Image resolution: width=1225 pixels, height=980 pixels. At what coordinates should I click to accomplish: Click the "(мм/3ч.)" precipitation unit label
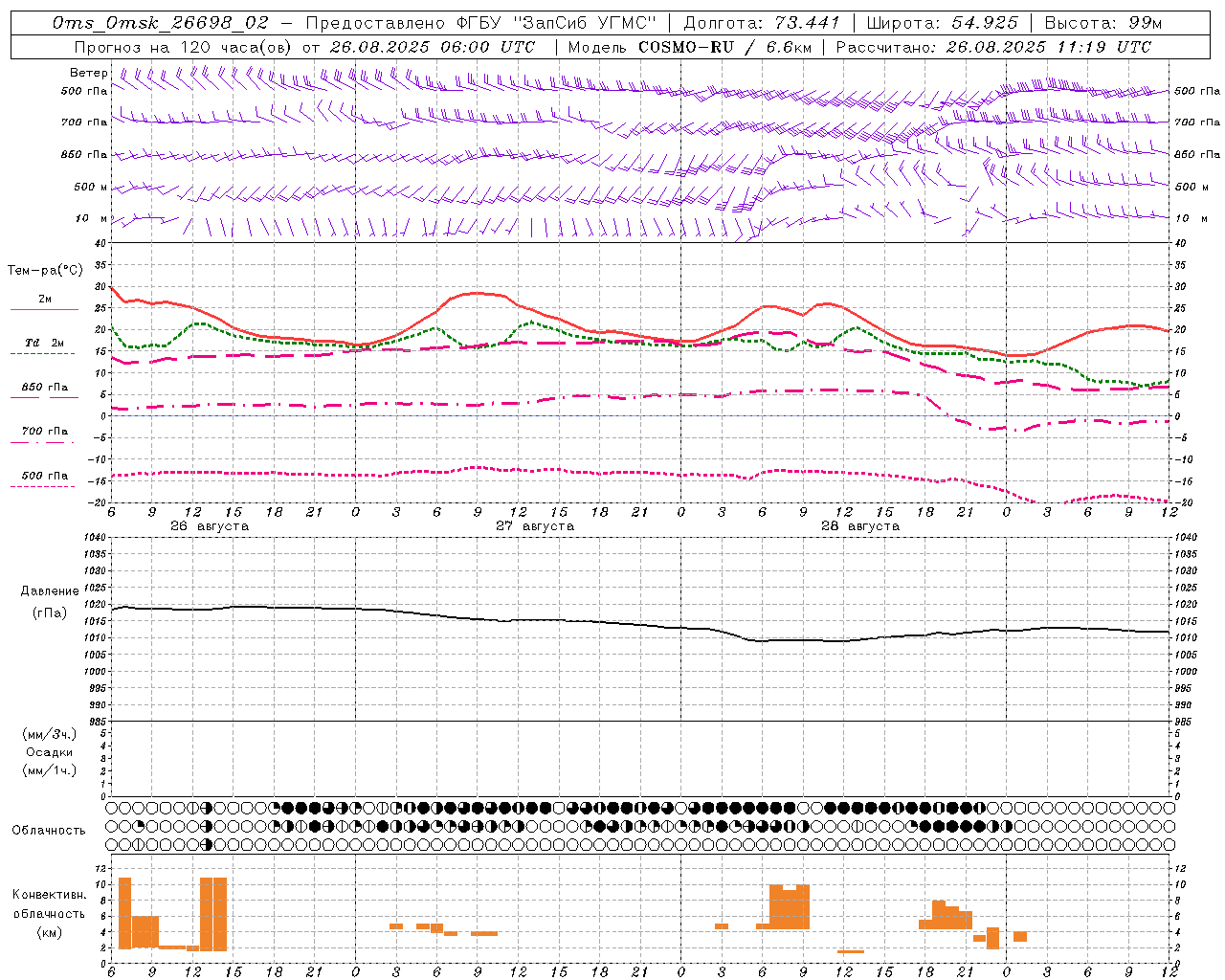(x=49, y=734)
